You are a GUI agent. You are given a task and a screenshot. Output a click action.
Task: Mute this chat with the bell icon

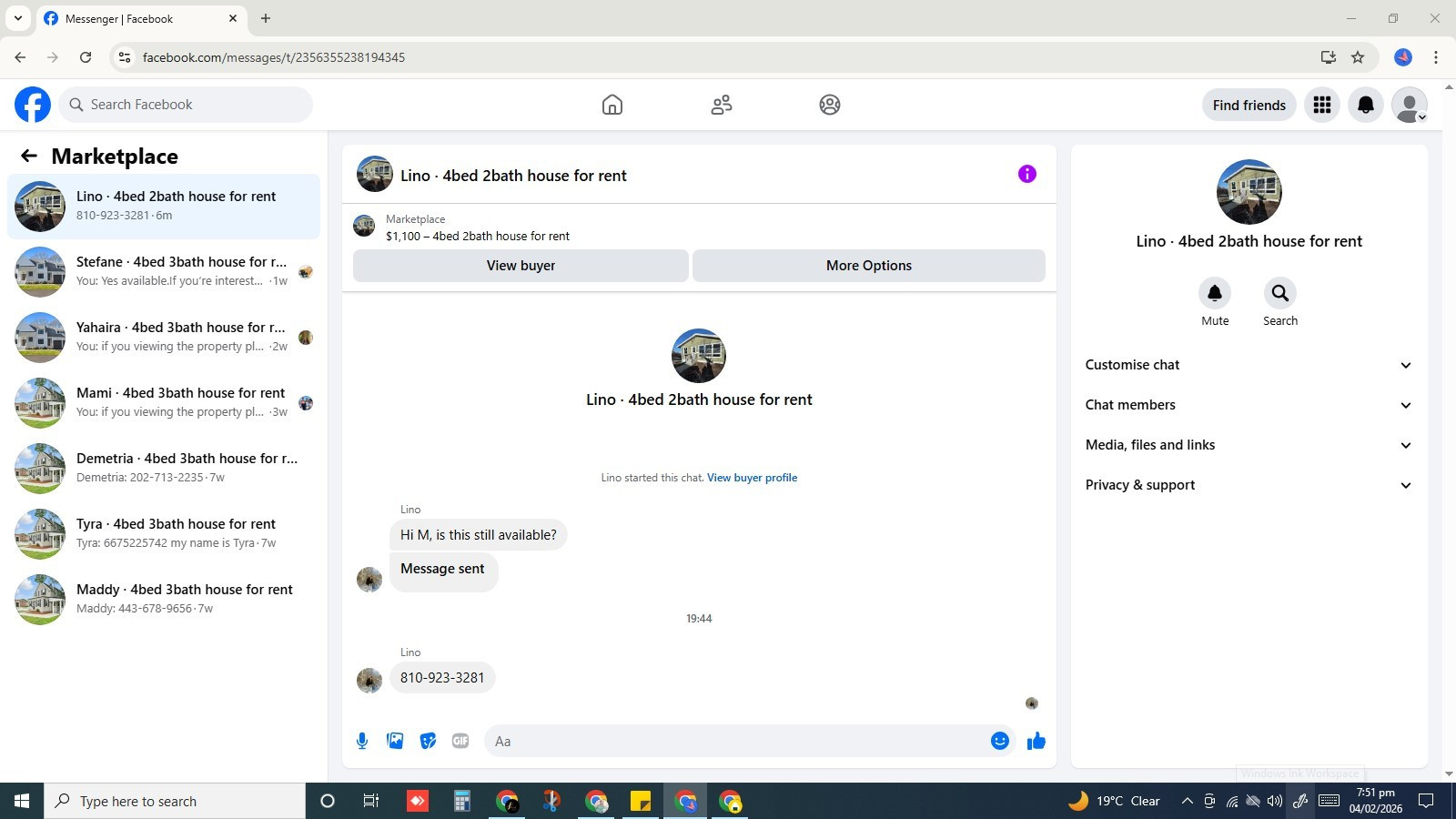1215,293
